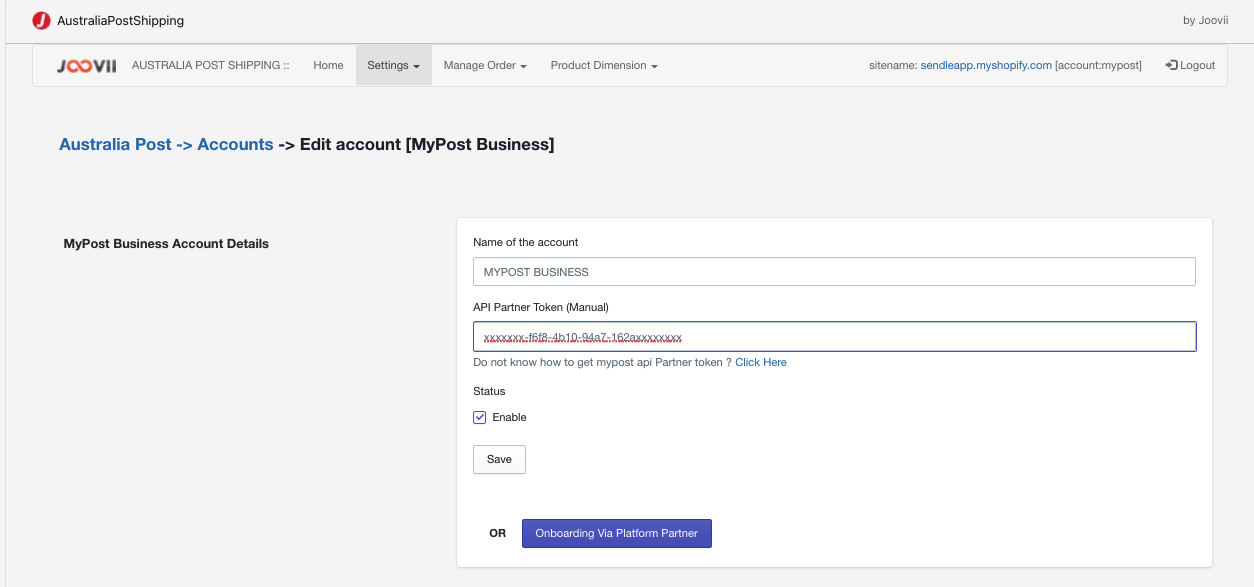Image resolution: width=1254 pixels, height=587 pixels.
Task: Navigate to Accounts breadcrumb link
Action: coord(235,144)
